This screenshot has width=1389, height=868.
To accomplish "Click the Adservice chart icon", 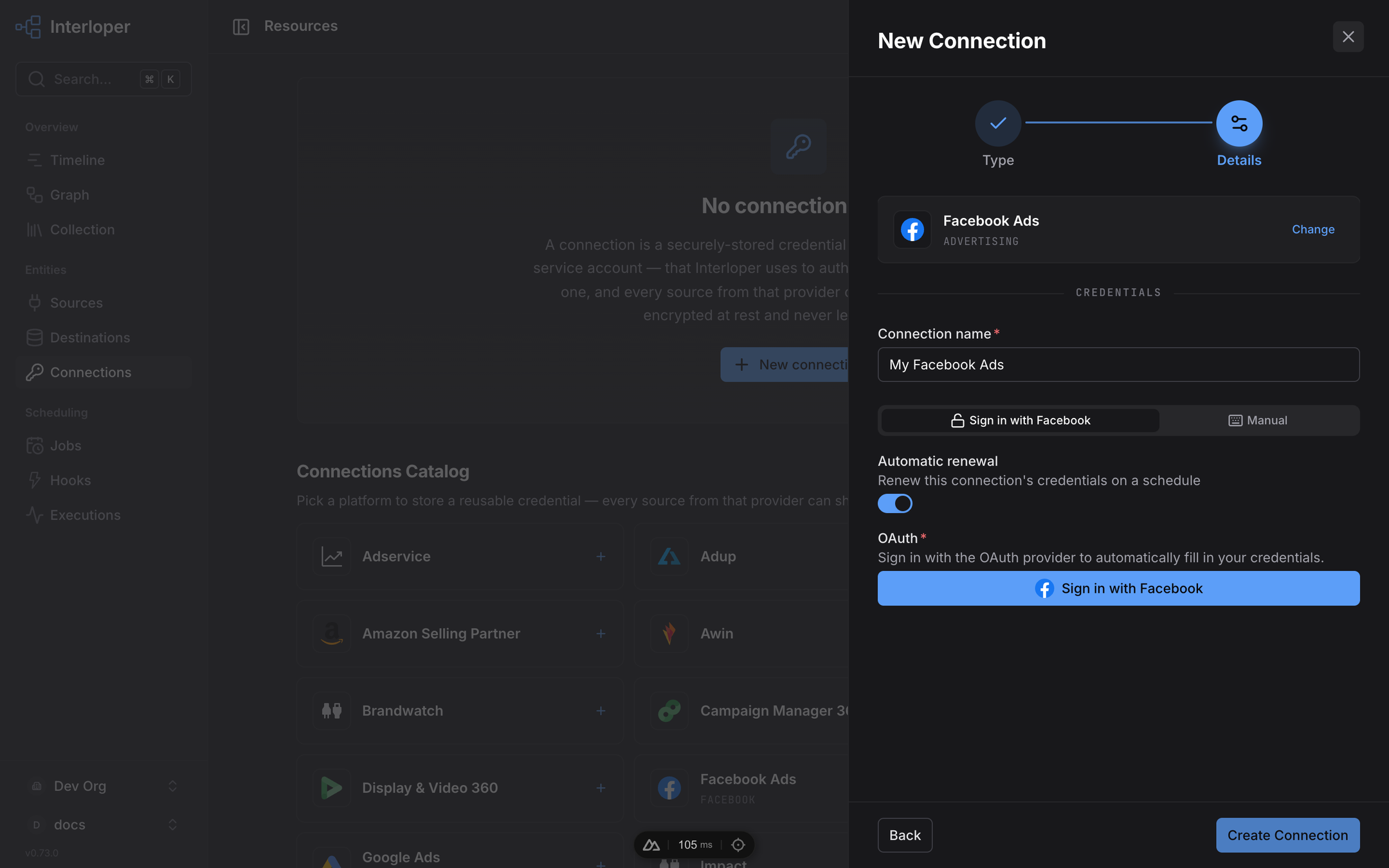I will 332,557.
